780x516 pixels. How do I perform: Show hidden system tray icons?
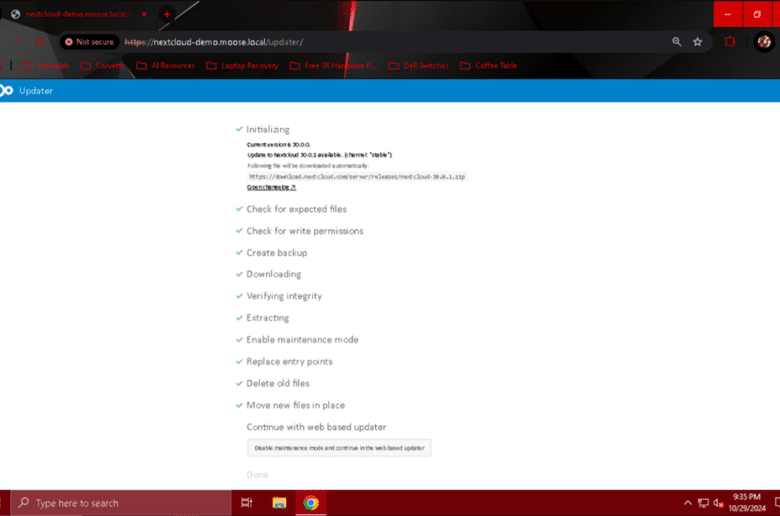(x=687, y=503)
